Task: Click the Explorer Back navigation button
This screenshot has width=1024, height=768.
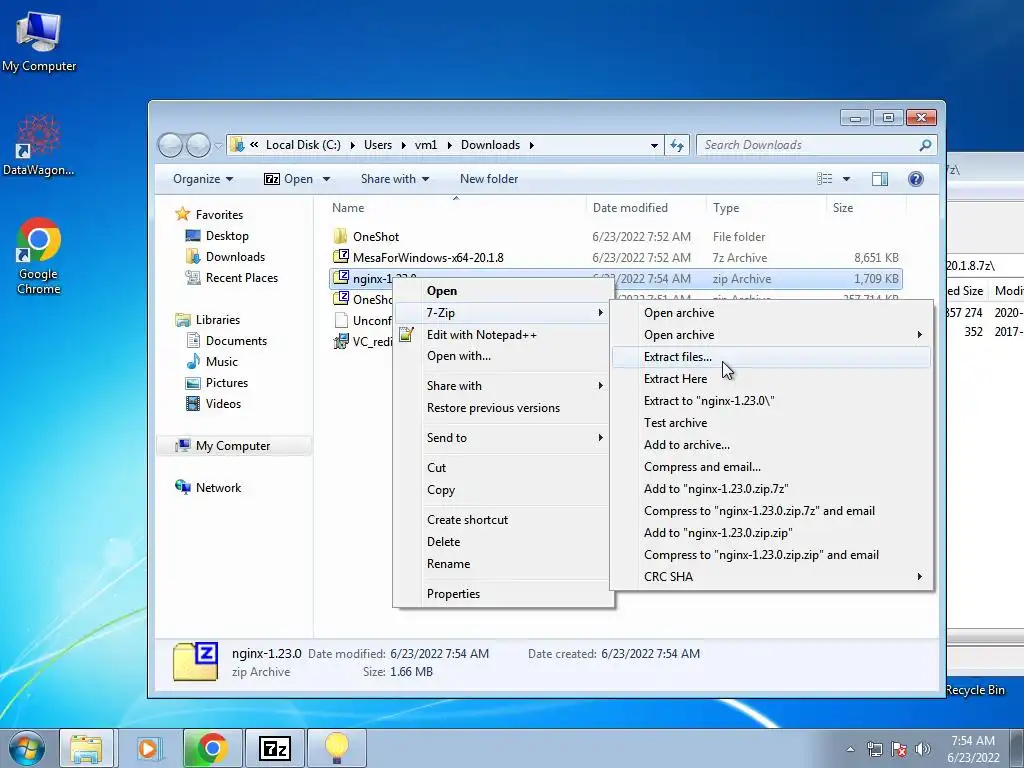Action: click(170, 145)
